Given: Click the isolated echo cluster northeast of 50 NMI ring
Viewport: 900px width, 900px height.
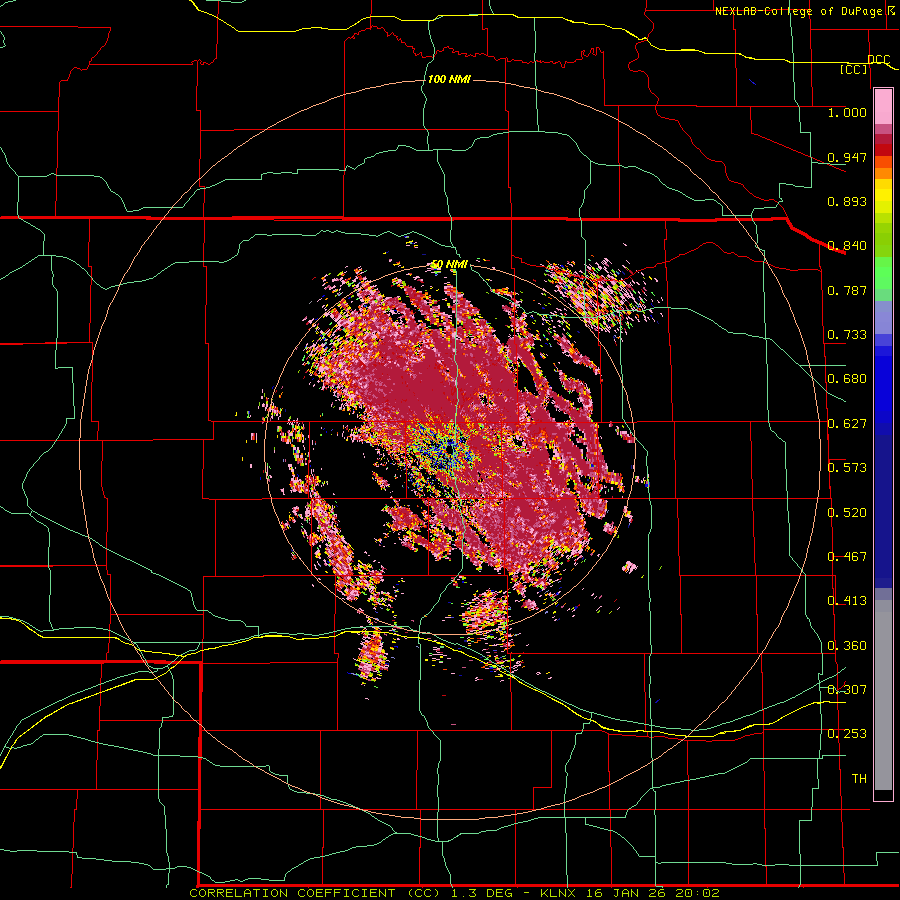Looking at the screenshot, I should point(603,297).
